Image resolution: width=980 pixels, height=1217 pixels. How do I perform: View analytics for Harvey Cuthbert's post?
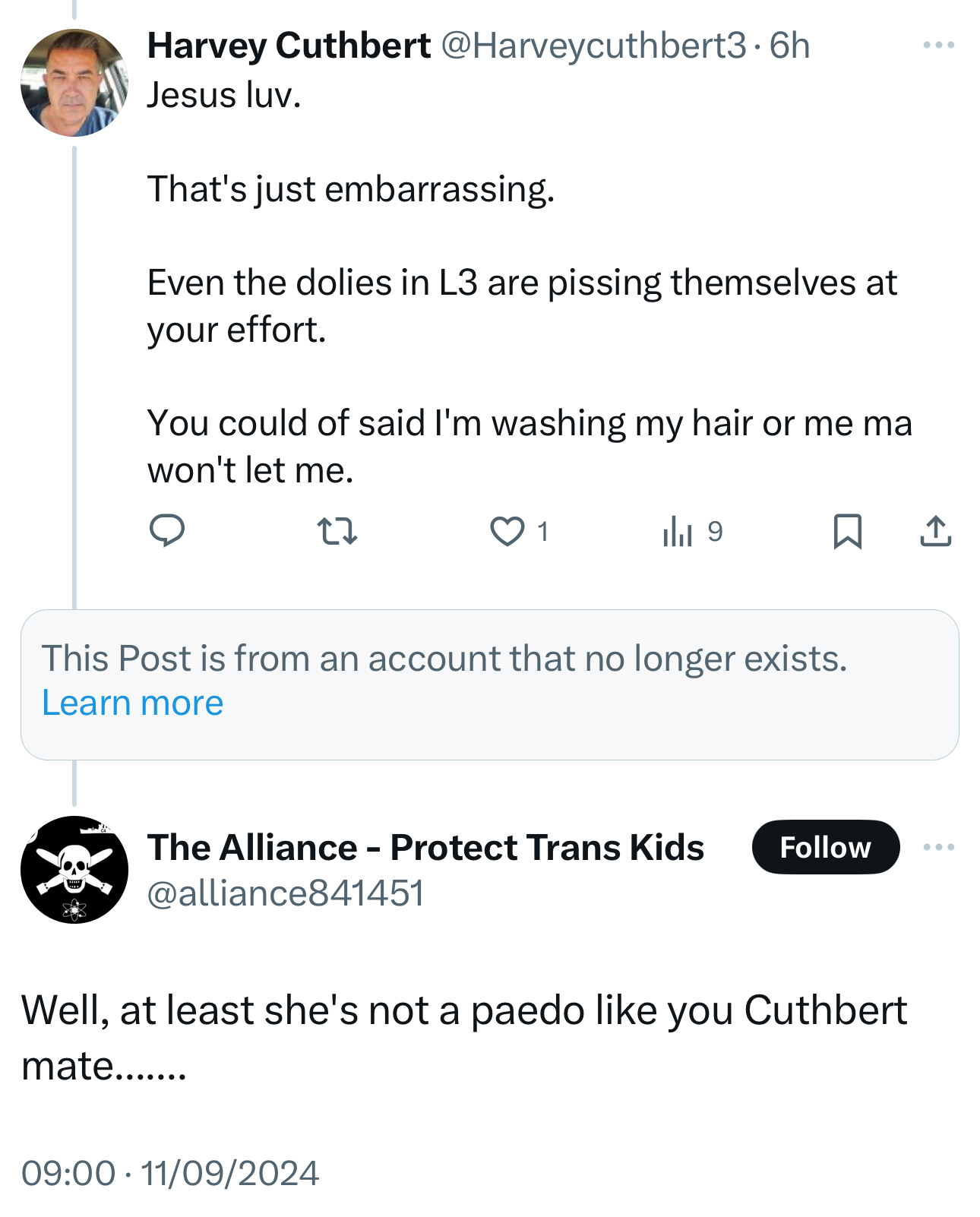678,531
